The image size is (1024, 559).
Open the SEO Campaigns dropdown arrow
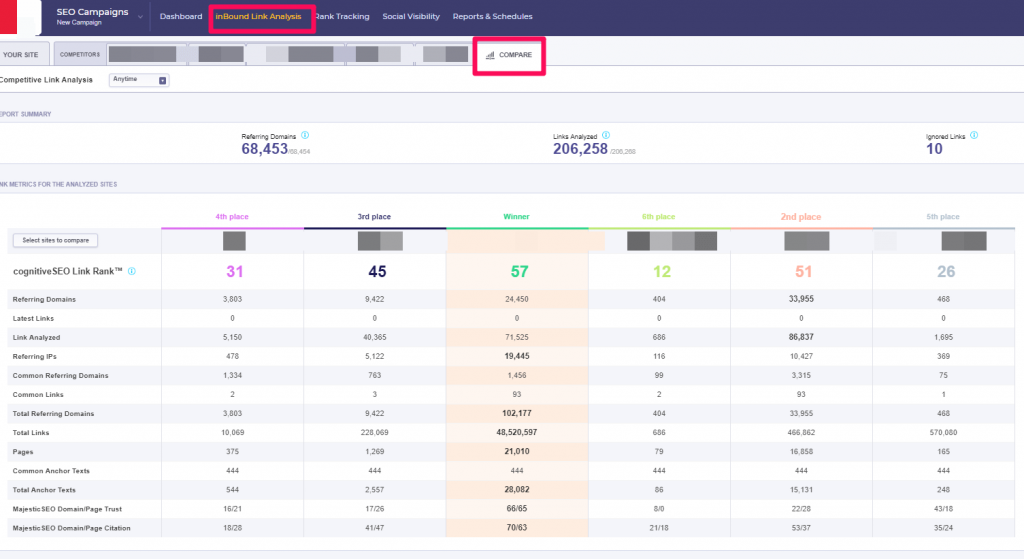[140, 17]
